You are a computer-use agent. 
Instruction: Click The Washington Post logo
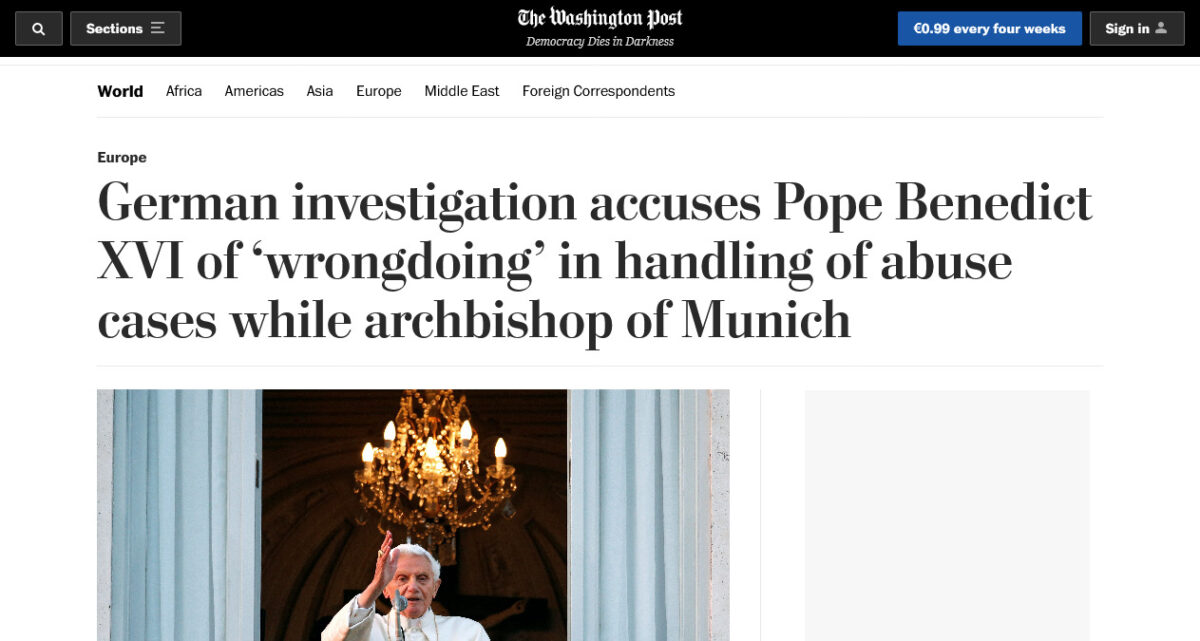pos(600,18)
